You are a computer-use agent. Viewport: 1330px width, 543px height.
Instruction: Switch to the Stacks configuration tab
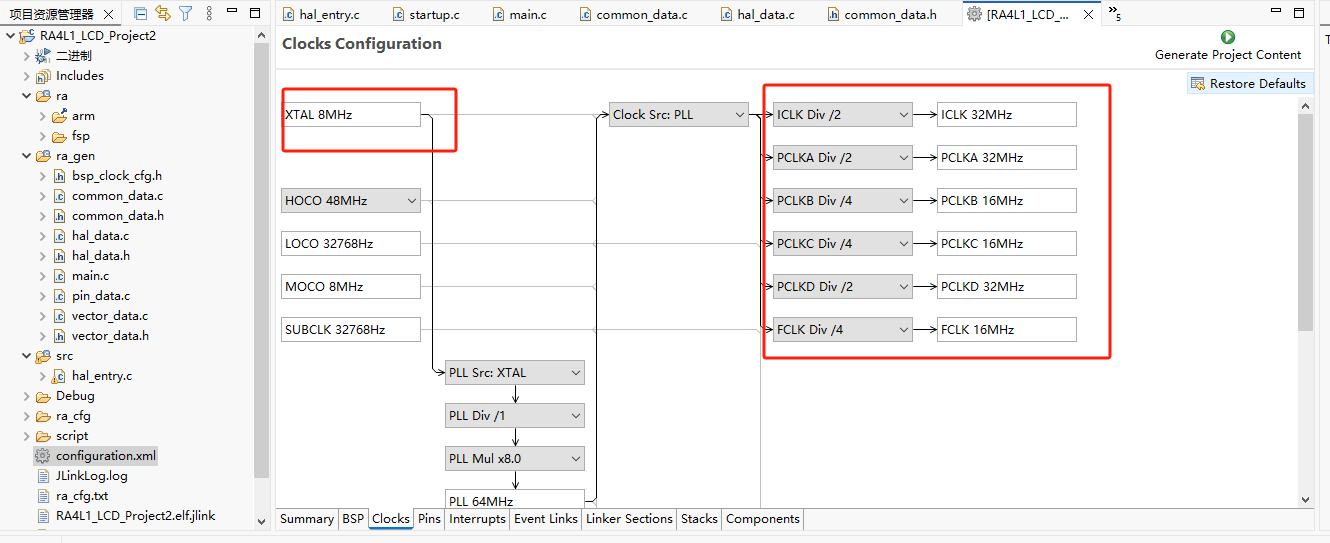click(x=699, y=519)
